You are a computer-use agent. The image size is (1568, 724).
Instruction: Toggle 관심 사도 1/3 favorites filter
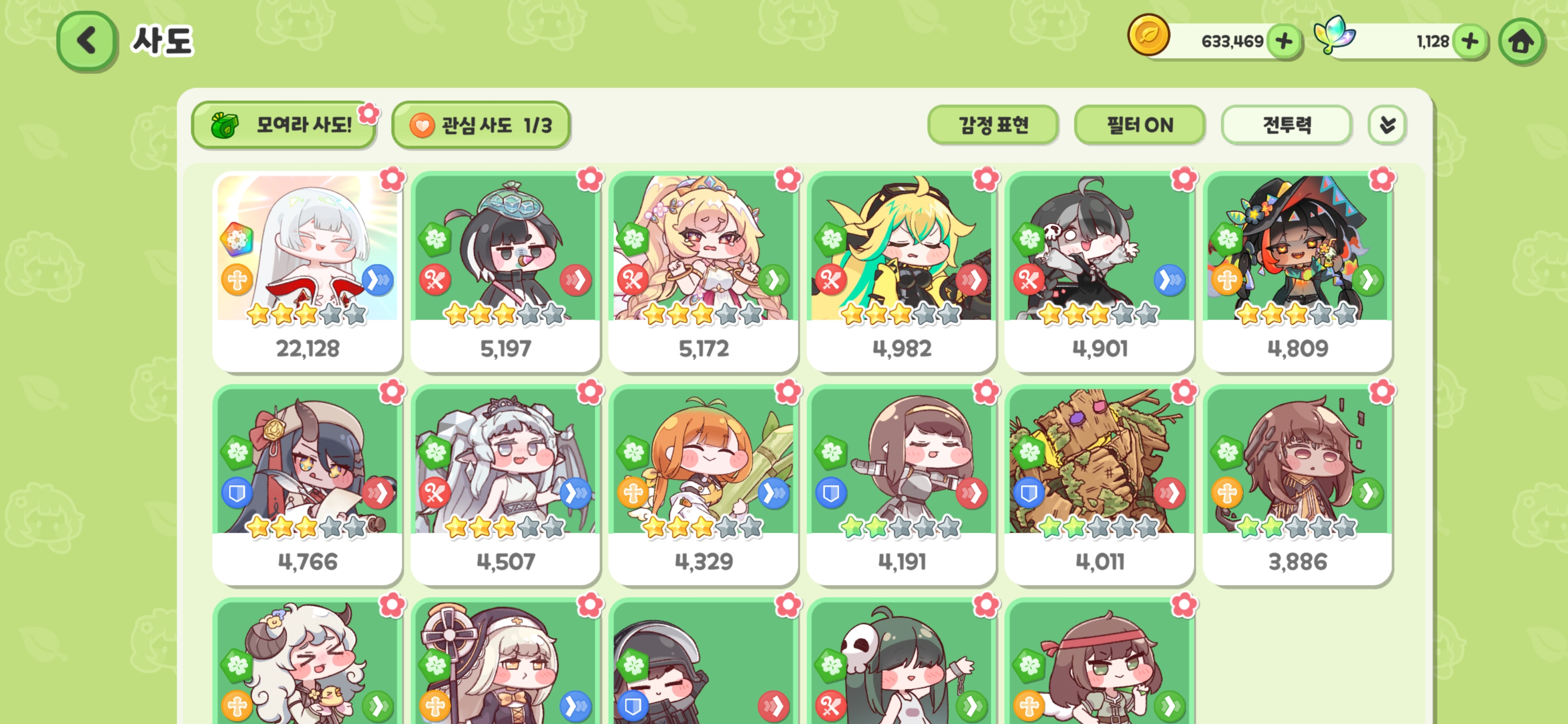(481, 125)
